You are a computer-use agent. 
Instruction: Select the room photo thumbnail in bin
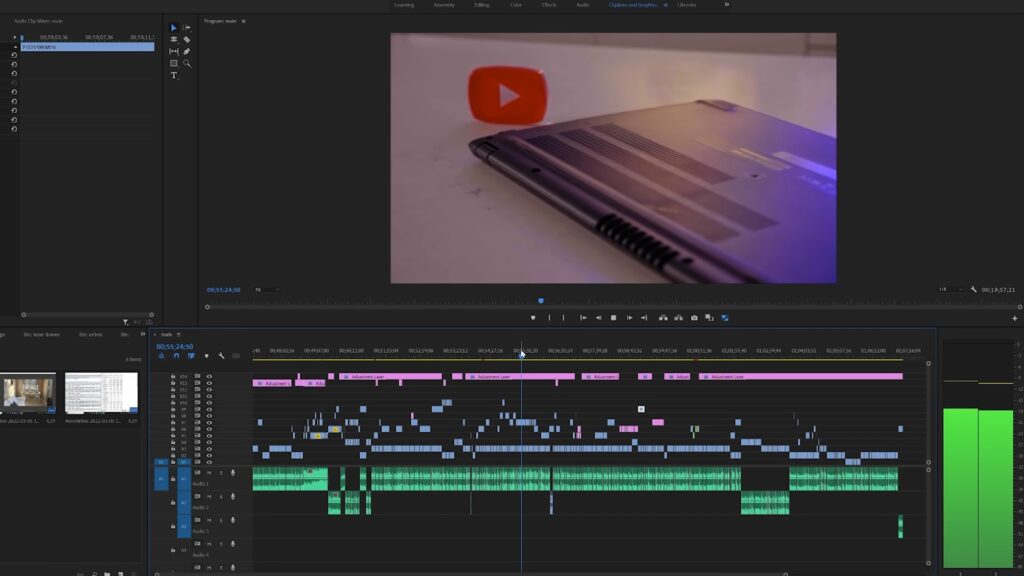[28, 394]
